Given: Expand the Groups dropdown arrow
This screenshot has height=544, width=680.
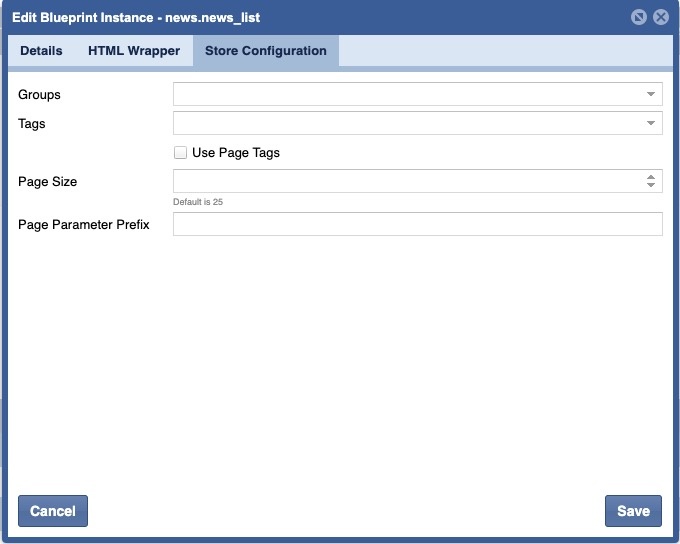Looking at the screenshot, I should coord(651,94).
